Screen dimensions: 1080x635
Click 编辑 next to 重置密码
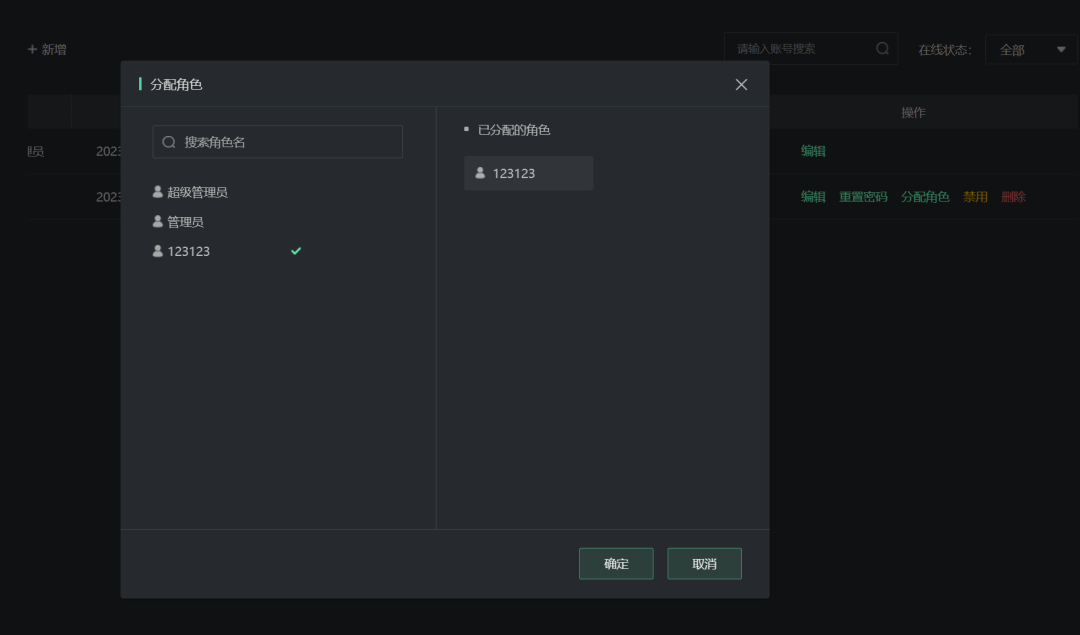pos(813,197)
